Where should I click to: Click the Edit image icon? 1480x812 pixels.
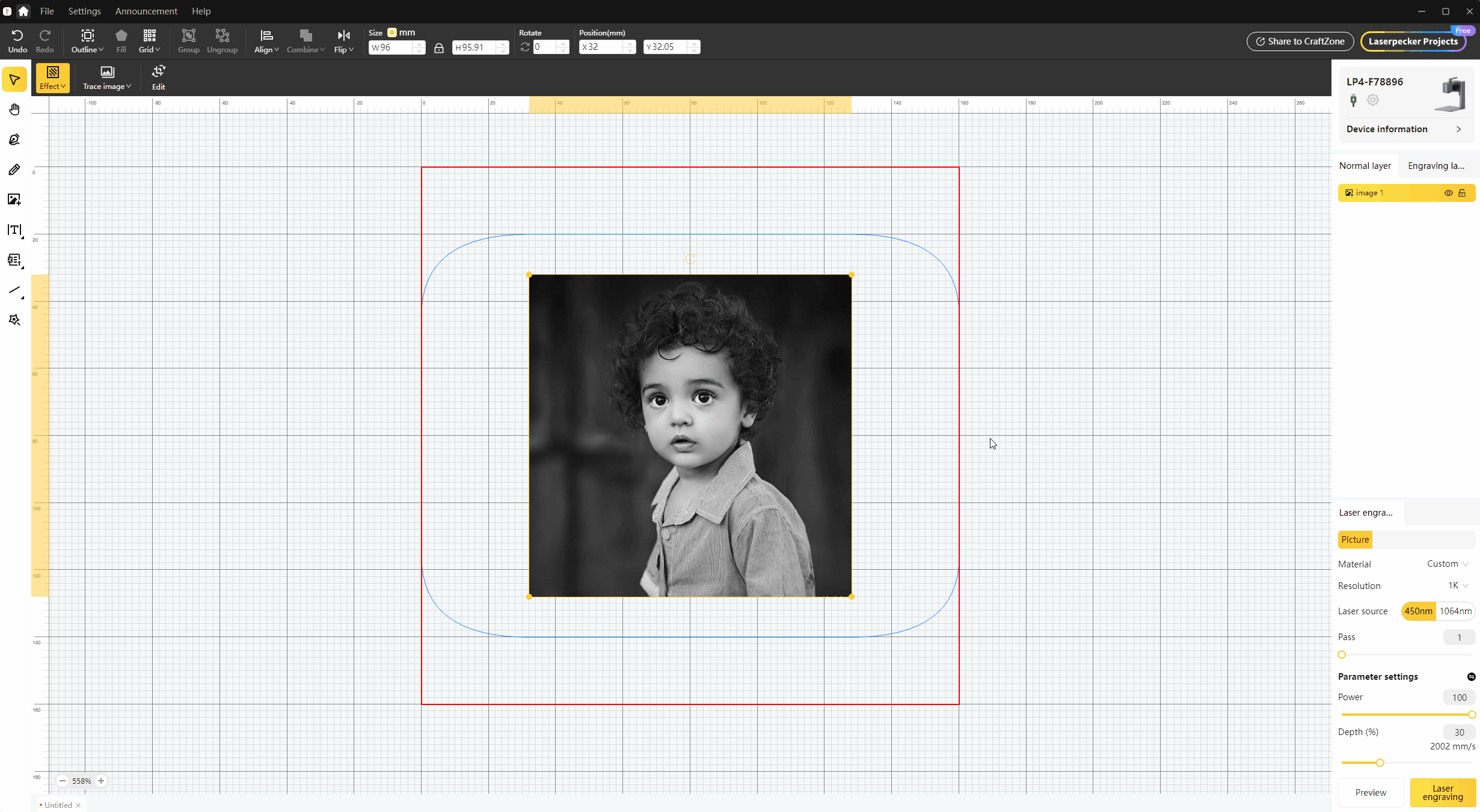tap(158, 72)
